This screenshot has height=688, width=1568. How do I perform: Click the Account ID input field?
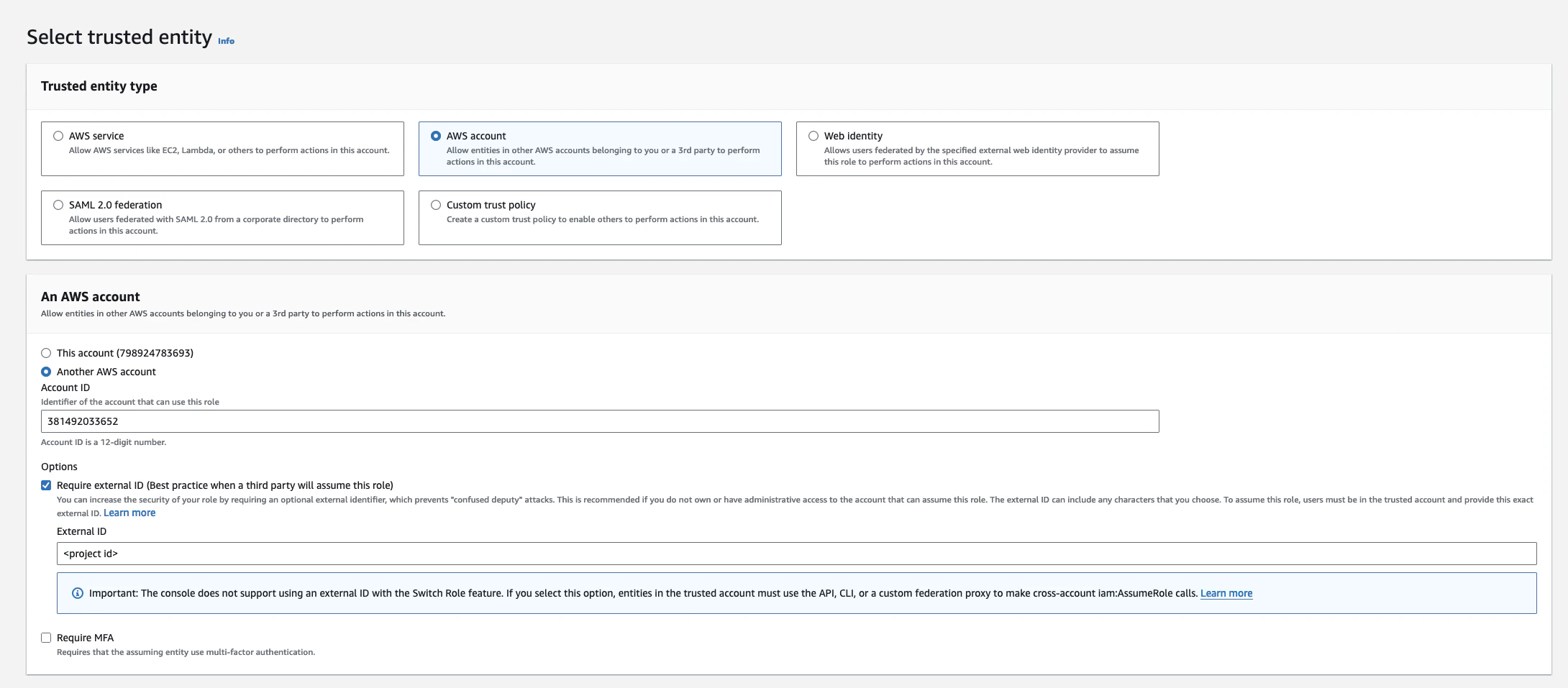600,421
